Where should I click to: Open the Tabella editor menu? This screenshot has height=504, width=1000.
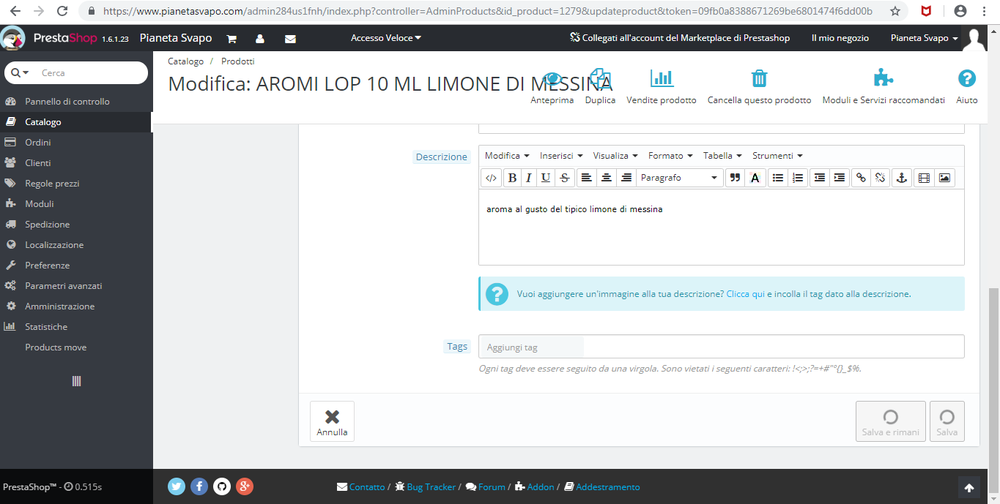(x=723, y=156)
